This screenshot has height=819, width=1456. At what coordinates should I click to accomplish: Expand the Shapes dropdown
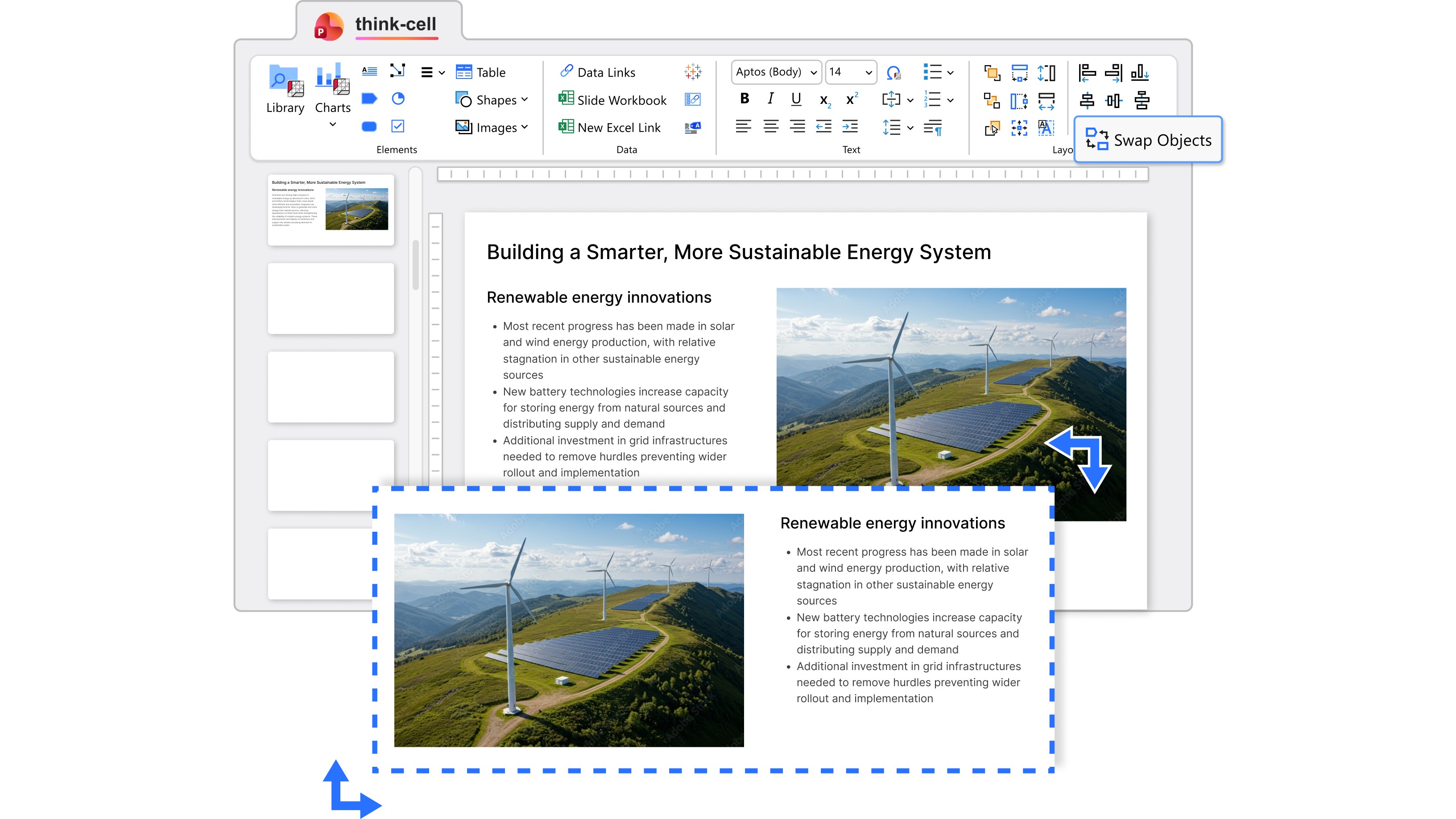click(491, 100)
